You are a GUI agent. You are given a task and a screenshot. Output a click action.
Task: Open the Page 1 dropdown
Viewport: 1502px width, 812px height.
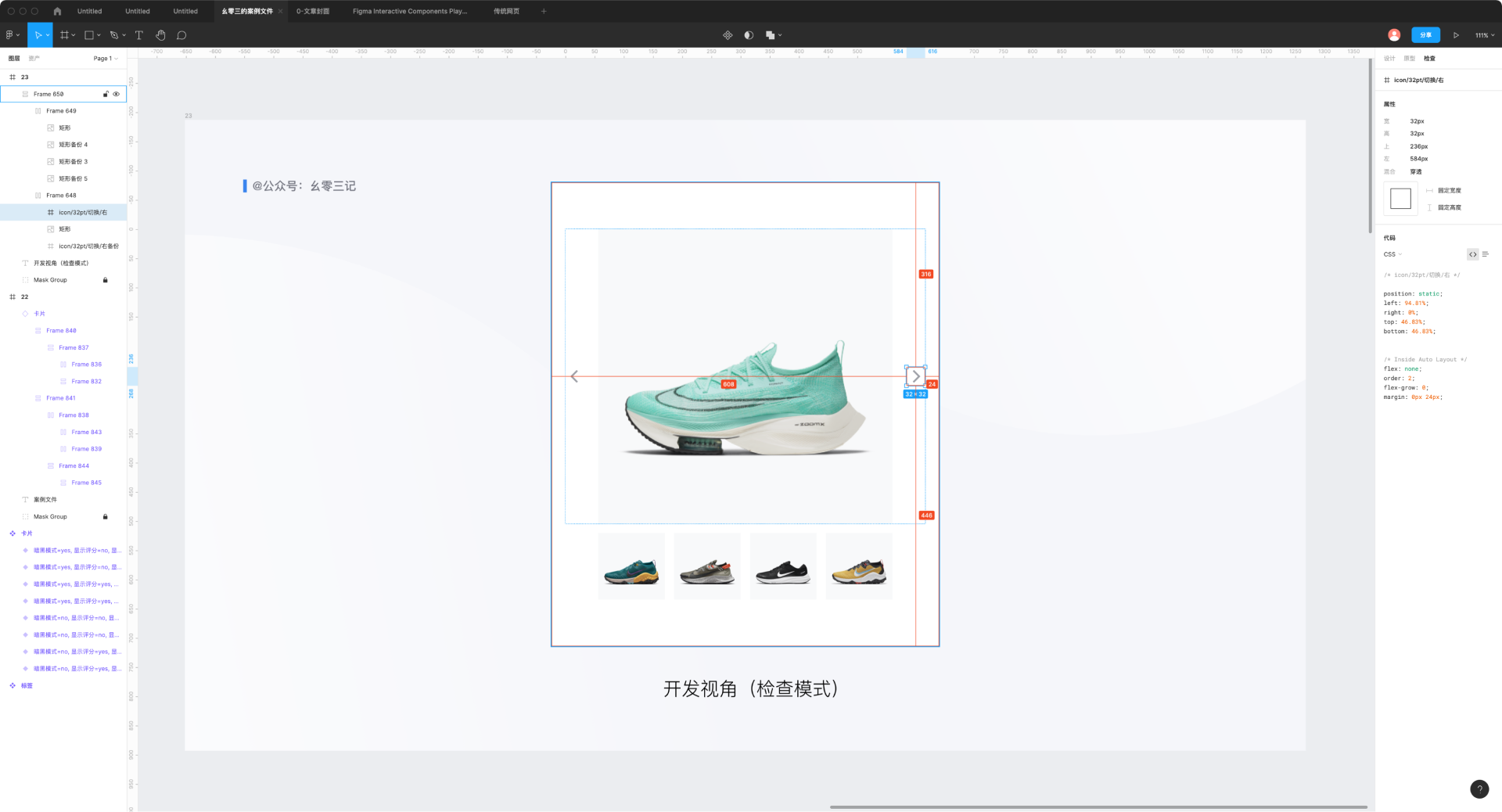tap(106, 59)
